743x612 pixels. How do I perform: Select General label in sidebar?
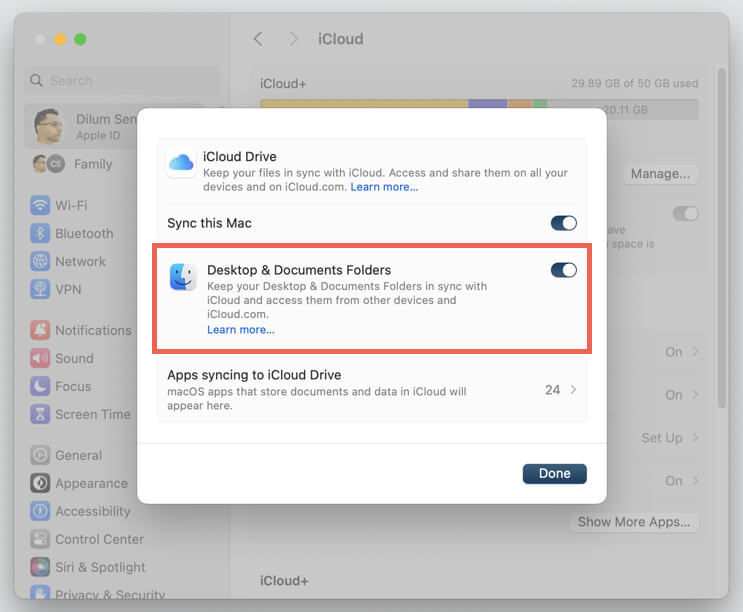click(x=79, y=455)
